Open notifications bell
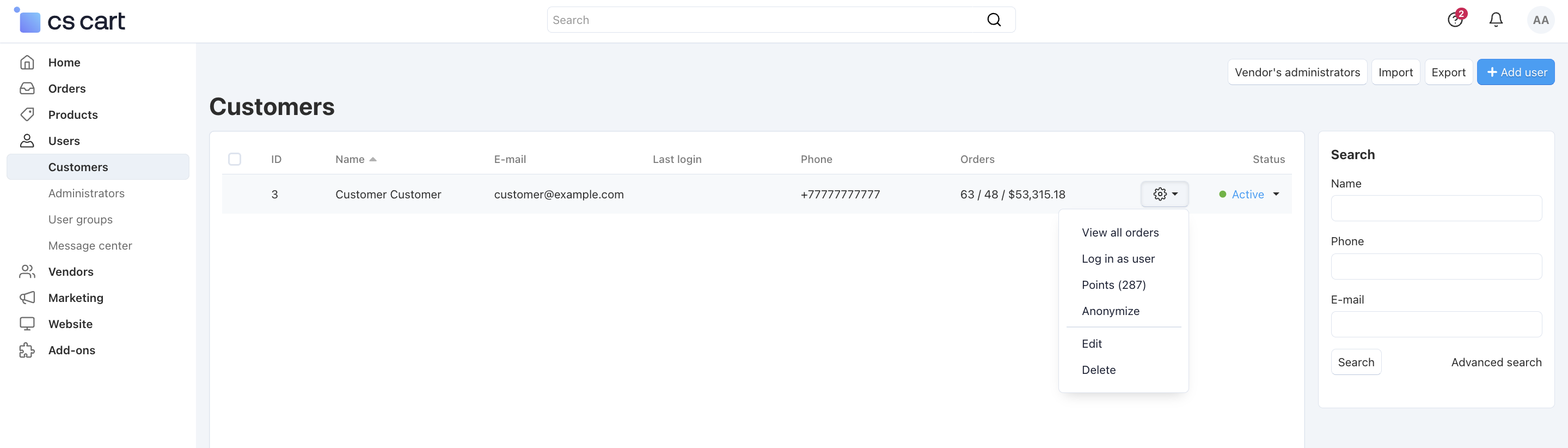The height and width of the screenshot is (448, 1568). pyautogui.click(x=1496, y=20)
